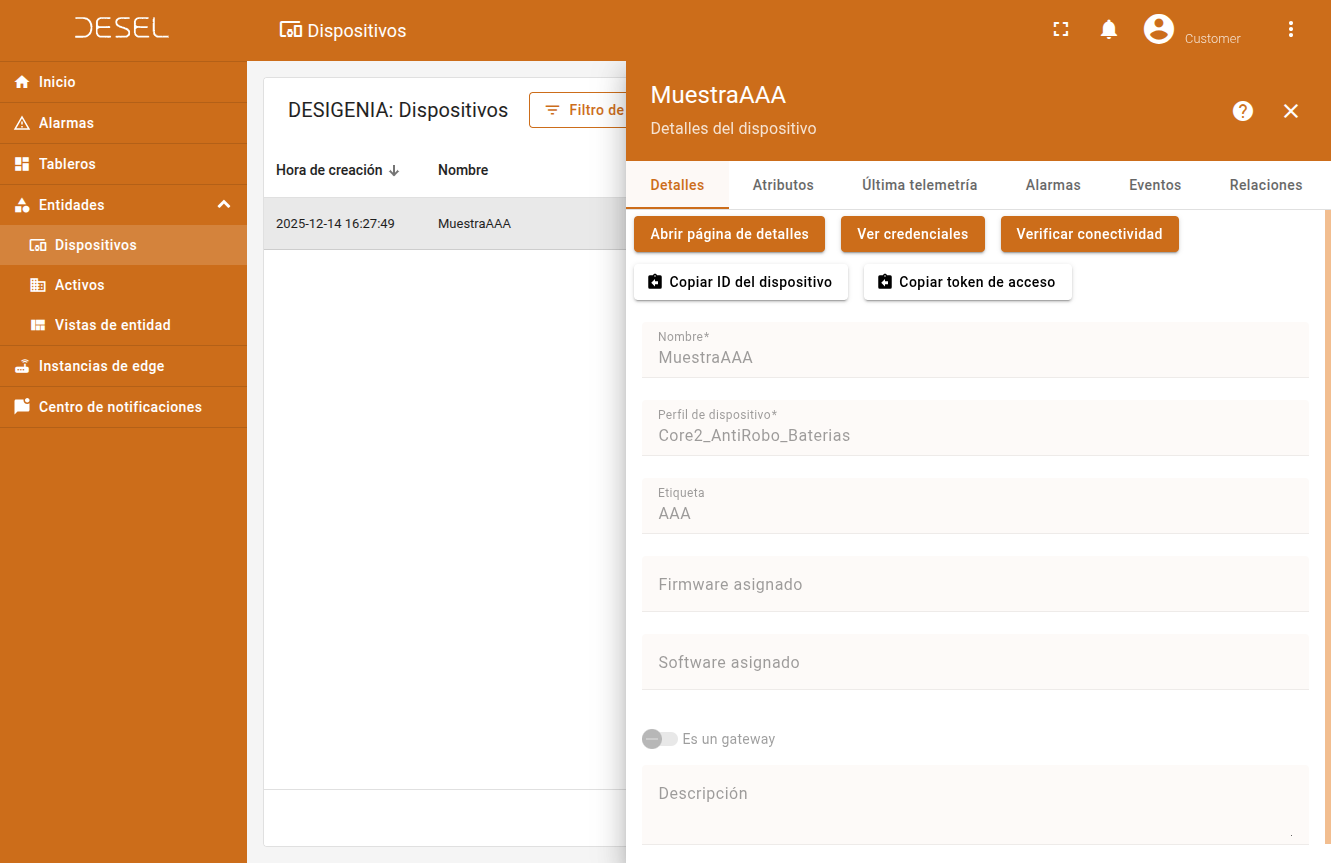Click the Customer user avatar icon

point(1159,29)
